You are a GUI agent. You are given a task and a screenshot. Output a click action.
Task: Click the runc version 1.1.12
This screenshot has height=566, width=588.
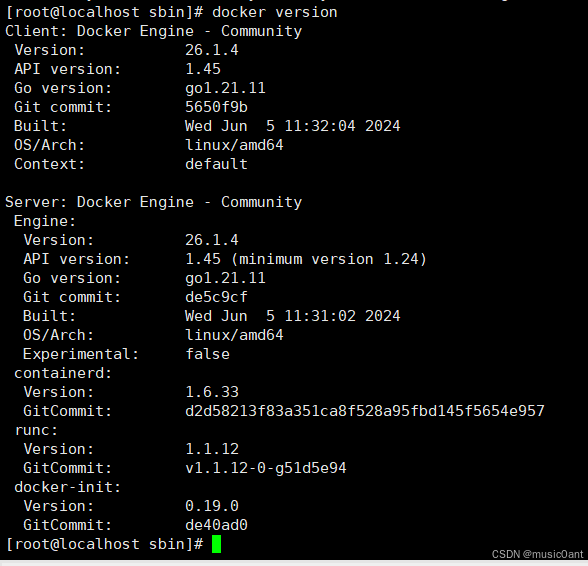pos(212,449)
